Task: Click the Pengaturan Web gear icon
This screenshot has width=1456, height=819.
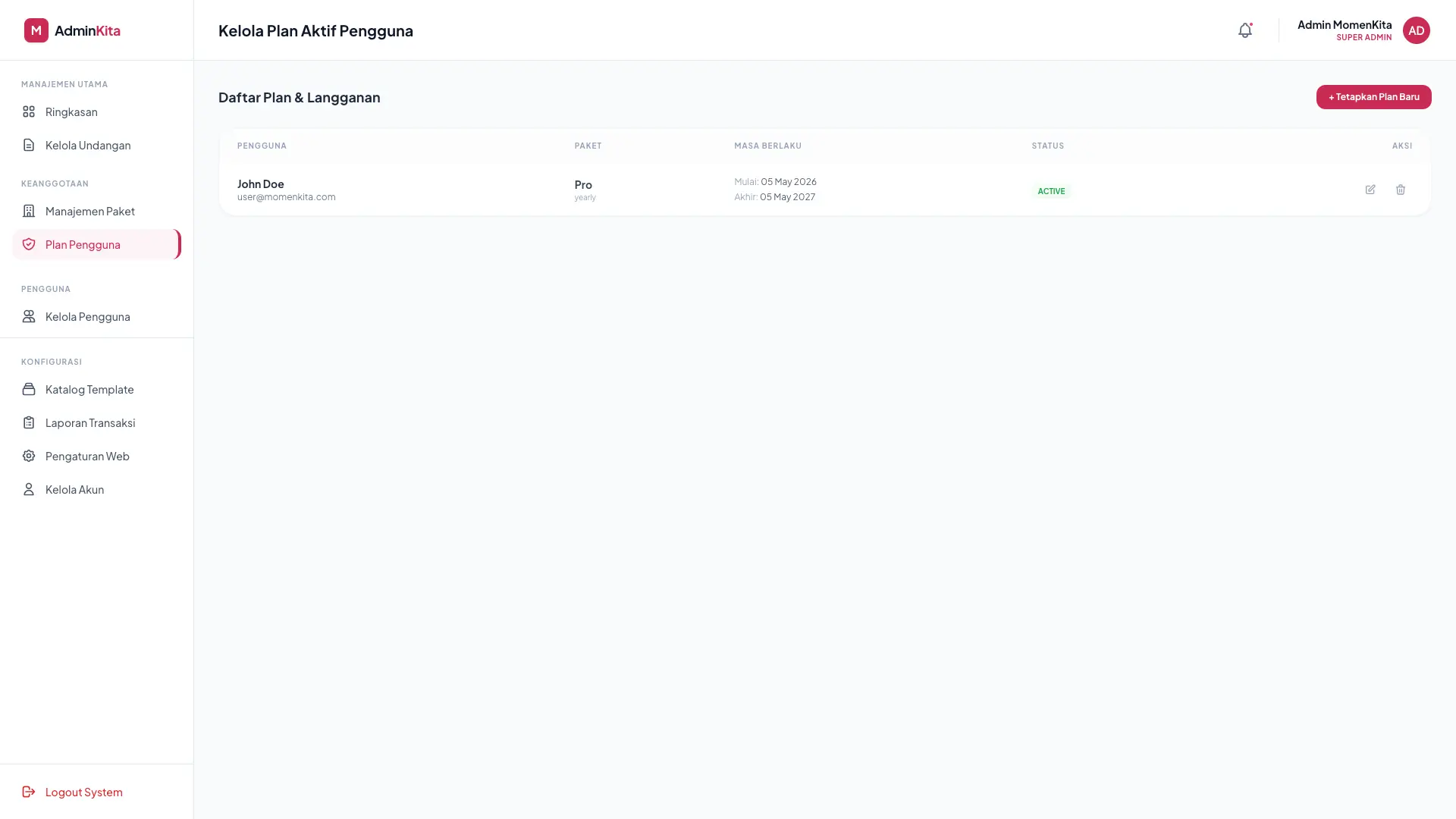Action: click(x=29, y=456)
